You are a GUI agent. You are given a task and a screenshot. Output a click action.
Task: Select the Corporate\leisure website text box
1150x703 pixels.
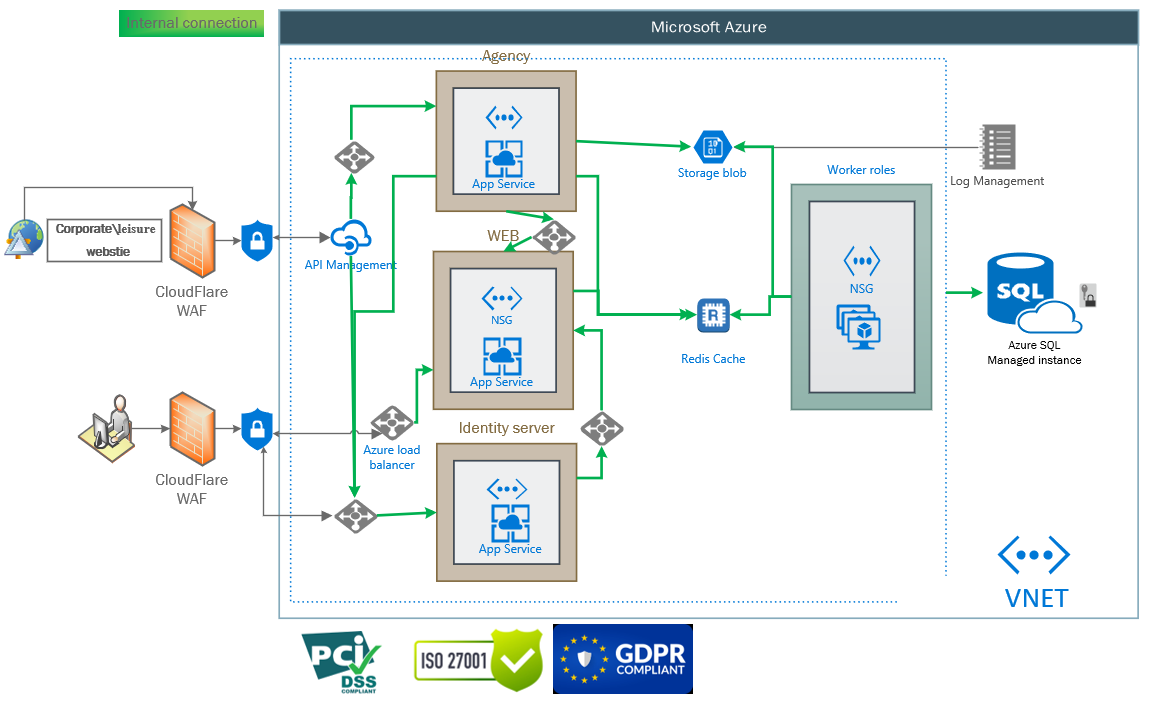[x=105, y=240]
